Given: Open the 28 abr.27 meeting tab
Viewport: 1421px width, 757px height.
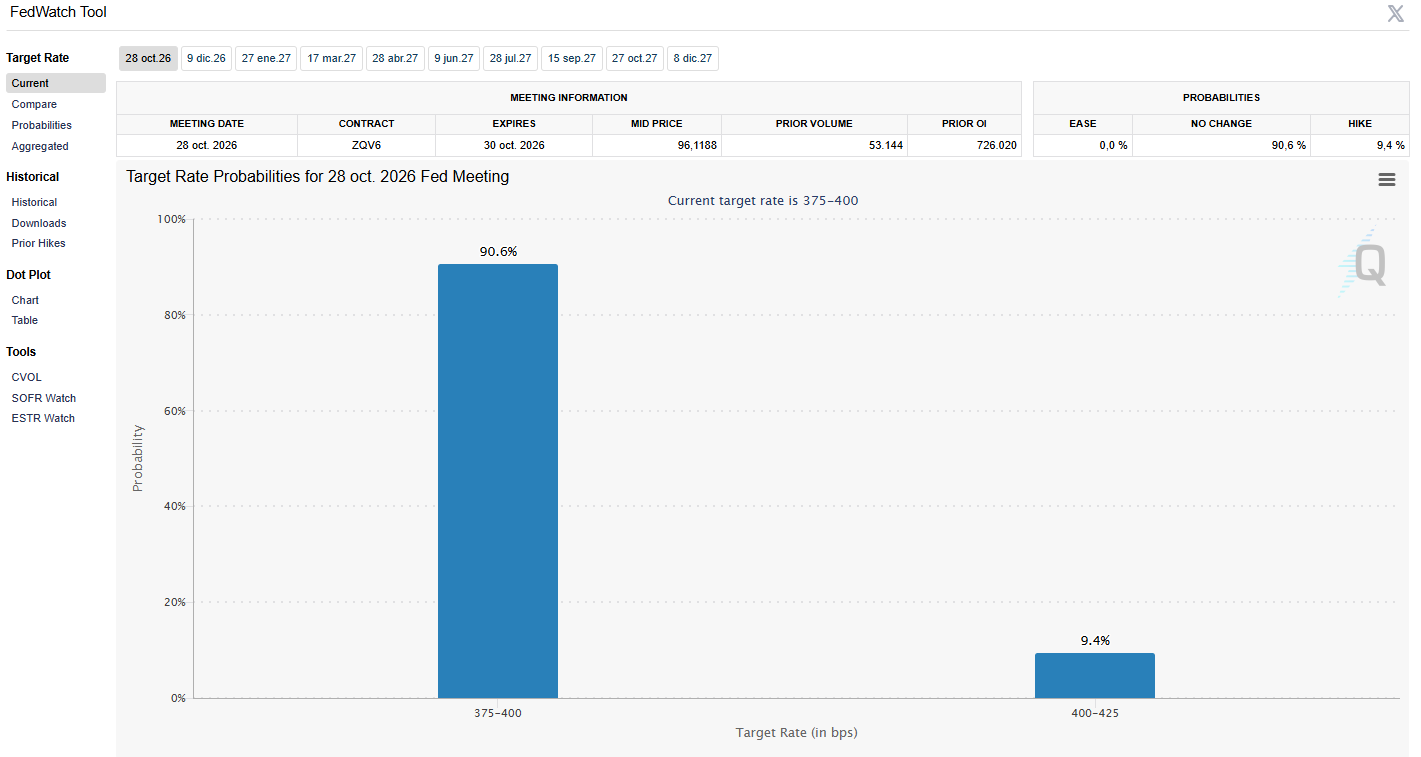Looking at the screenshot, I should click(395, 58).
